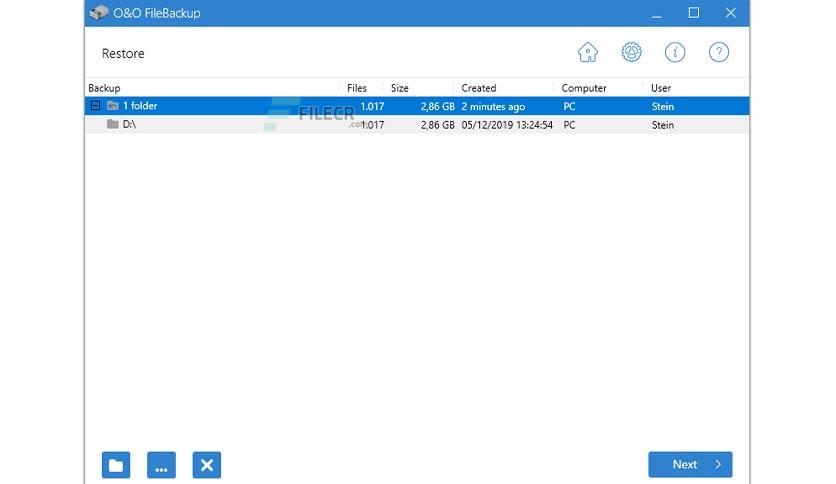The image size is (836, 484).
Task: Maximize the O&O FileBackup window
Action: pos(694,13)
